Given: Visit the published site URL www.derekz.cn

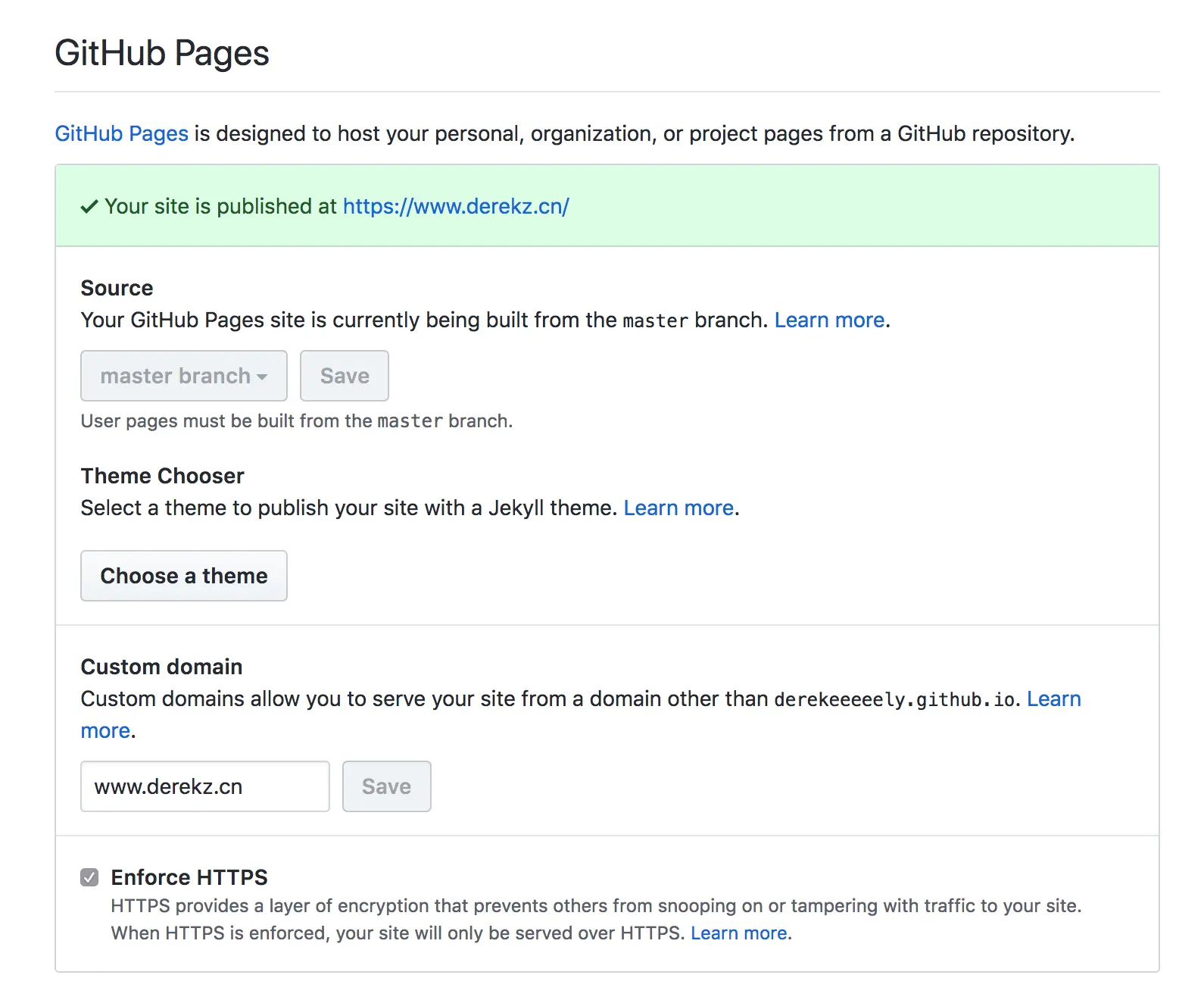Looking at the screenshot, I should tap(456, 207).
